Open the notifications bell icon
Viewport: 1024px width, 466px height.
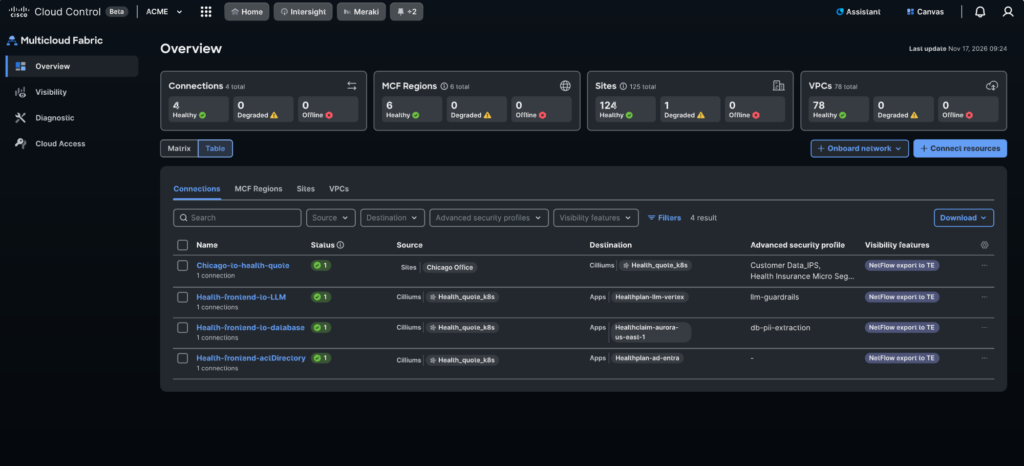[980, 12]
